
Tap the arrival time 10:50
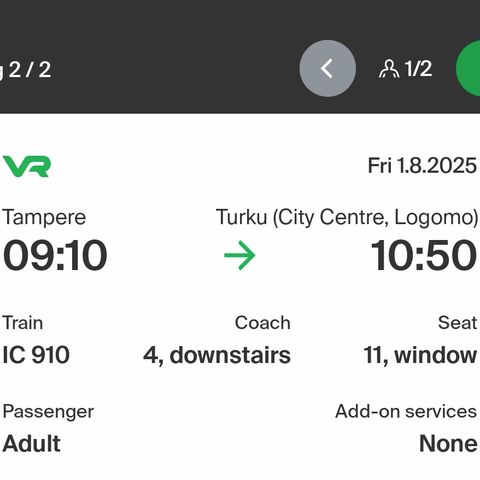coord(423,256)
